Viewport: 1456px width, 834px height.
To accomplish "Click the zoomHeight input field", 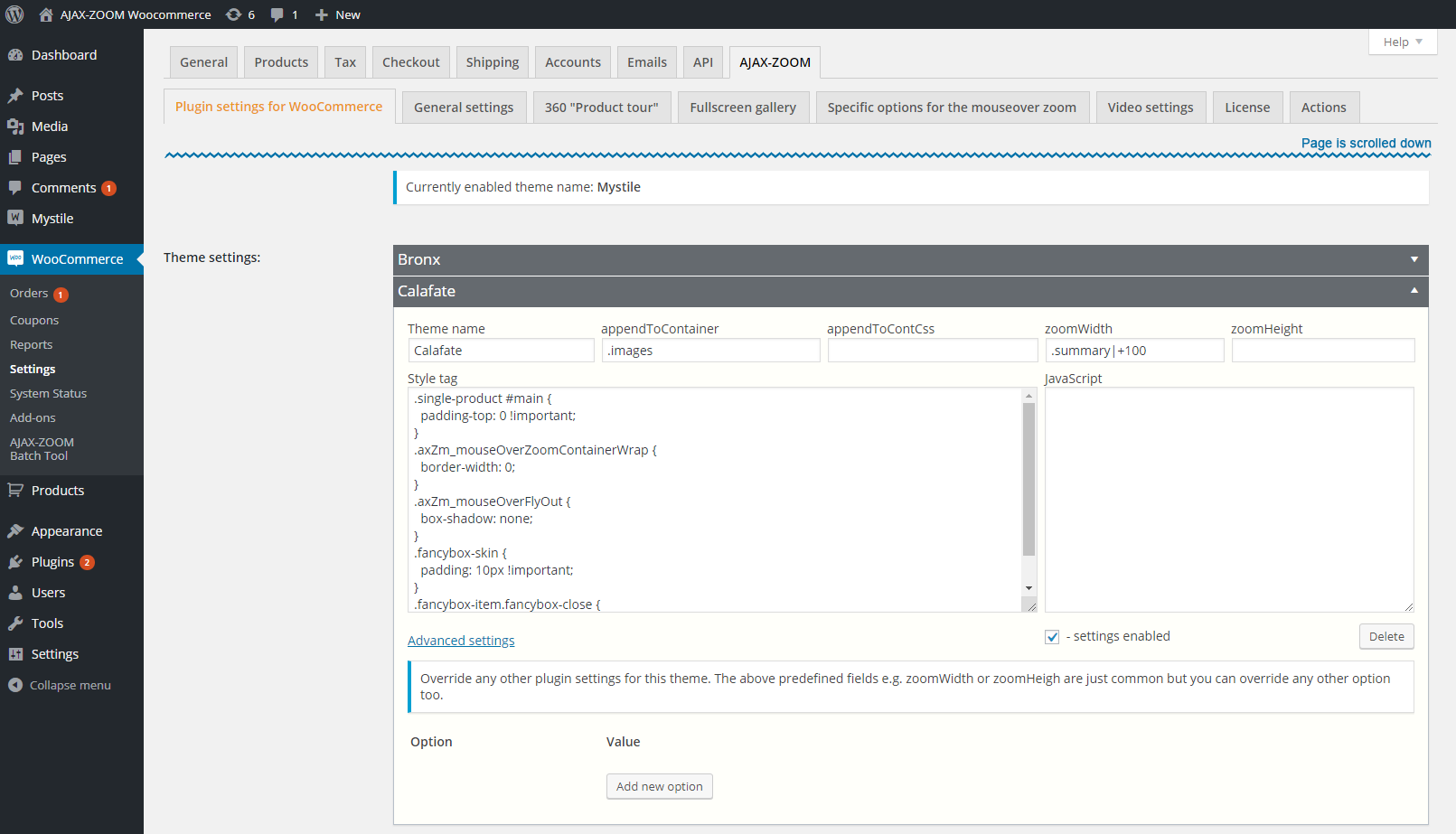I will coord(1323,351).
